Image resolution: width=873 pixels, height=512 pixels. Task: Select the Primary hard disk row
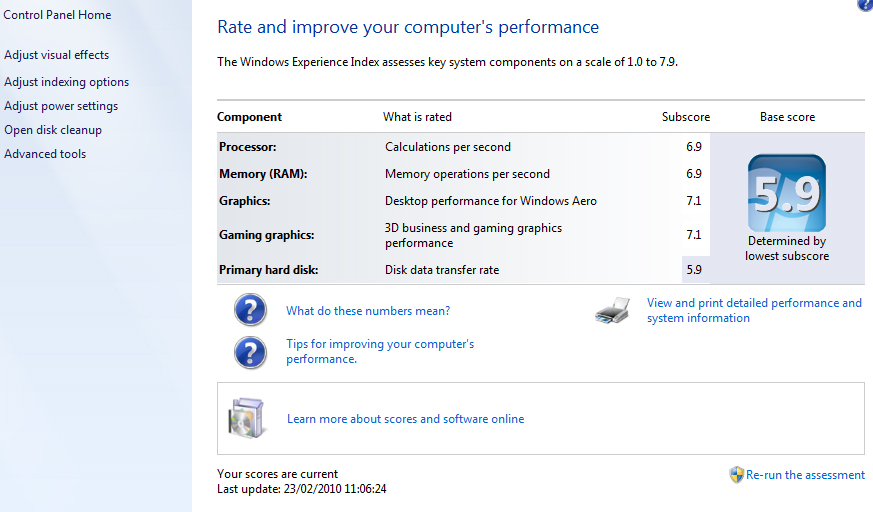pyautogui.click(x=268, y=270)
